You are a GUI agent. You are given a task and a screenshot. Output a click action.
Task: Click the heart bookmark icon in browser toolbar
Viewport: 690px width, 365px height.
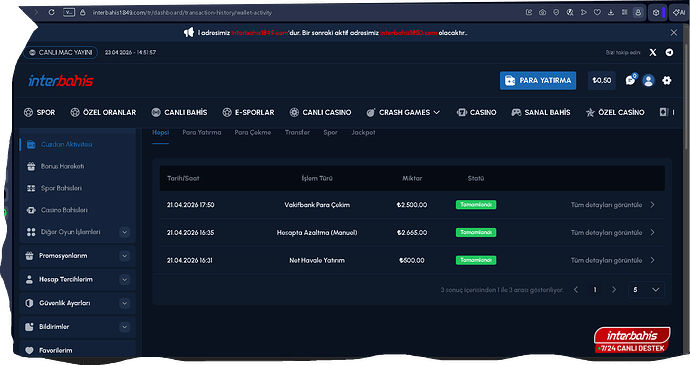pyautogui.click(x=597, y=12)
